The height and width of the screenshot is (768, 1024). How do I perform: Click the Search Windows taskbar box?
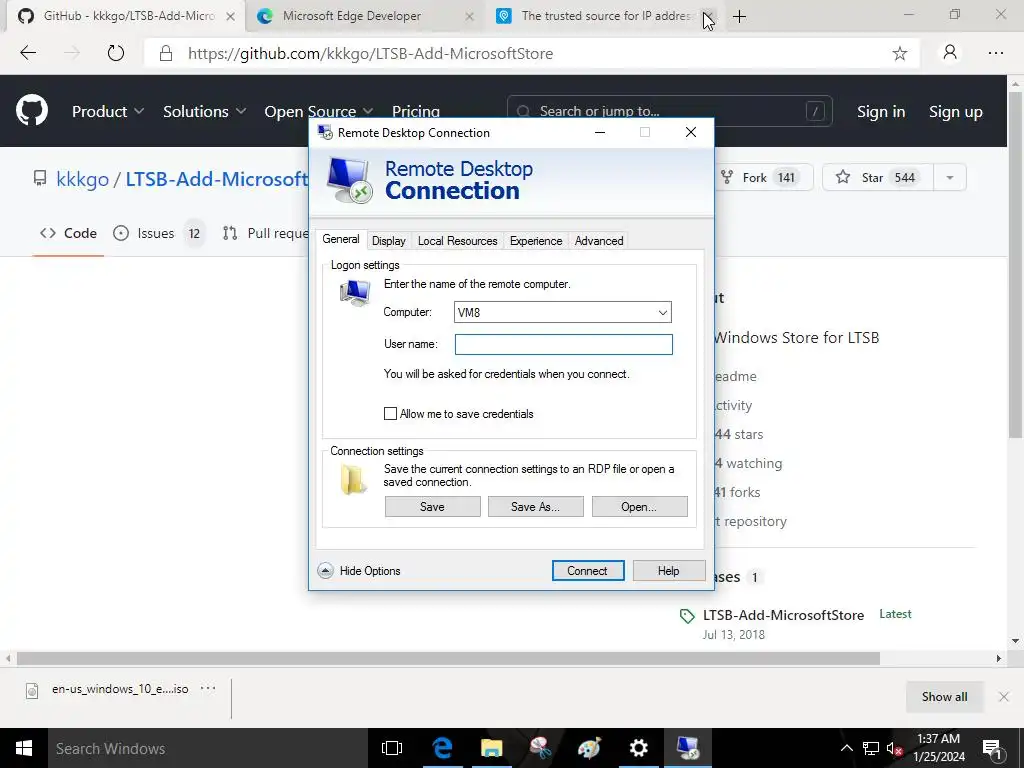(209, 748)
